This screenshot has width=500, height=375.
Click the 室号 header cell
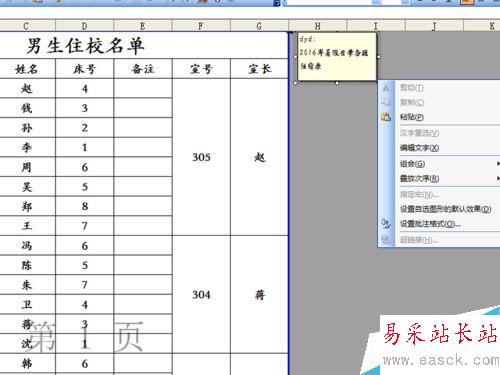(x=201, y=69)
